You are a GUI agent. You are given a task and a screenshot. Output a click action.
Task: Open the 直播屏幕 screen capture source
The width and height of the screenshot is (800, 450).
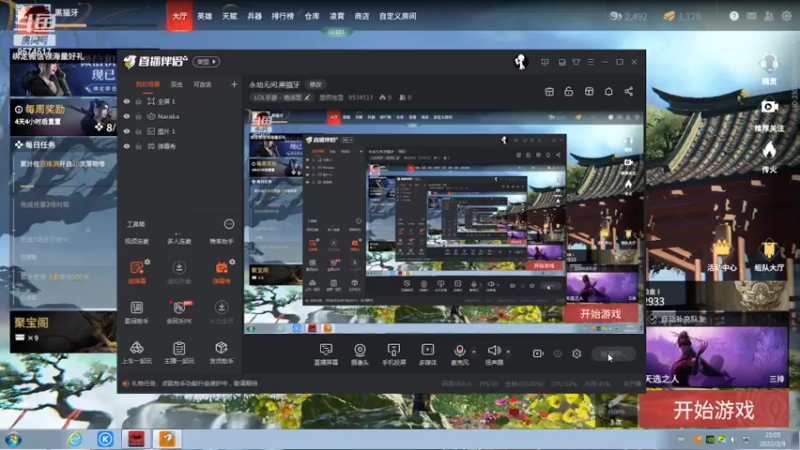pyautogui.click(x=326, y=354)
